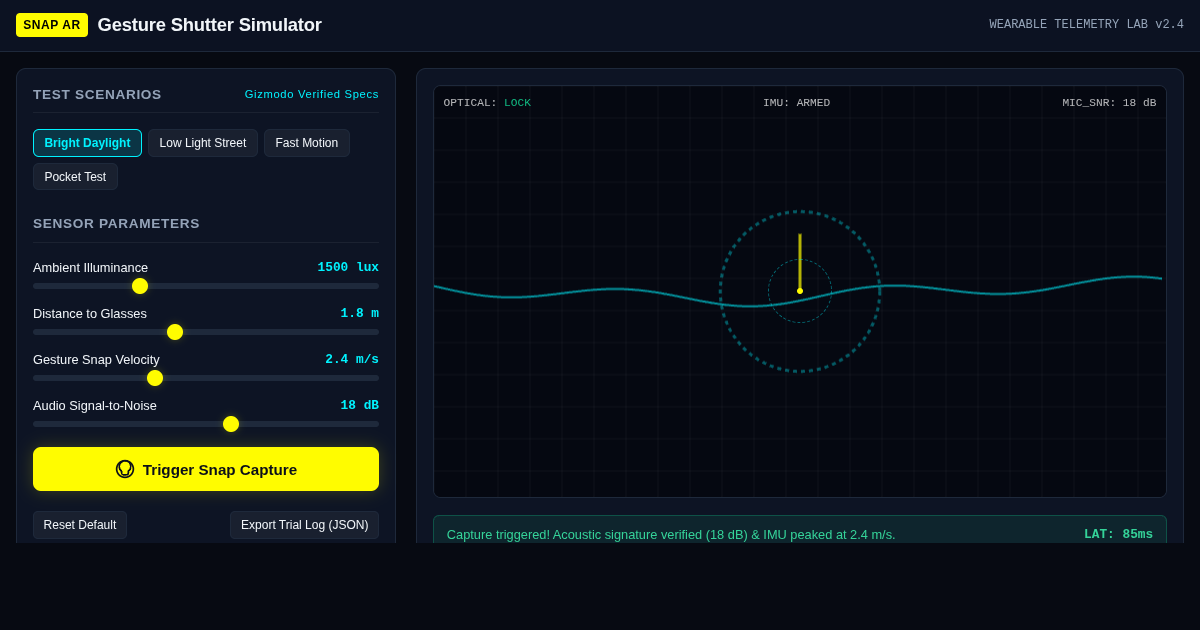This screenshot has width=1200, height=630.
Task: Click the Gesture Shutter Simulator title
Action: [210, 25]
